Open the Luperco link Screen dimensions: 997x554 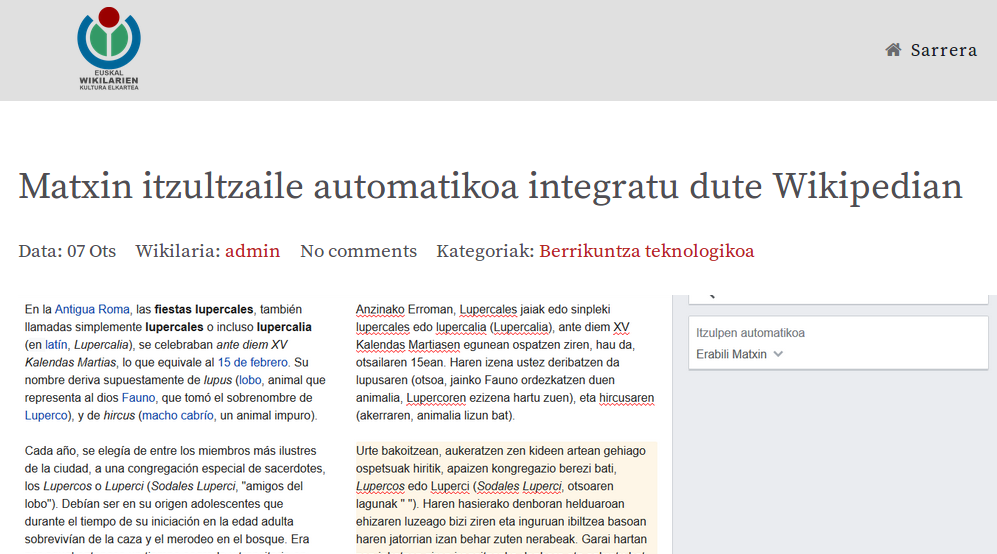click(x=46, y=415)
